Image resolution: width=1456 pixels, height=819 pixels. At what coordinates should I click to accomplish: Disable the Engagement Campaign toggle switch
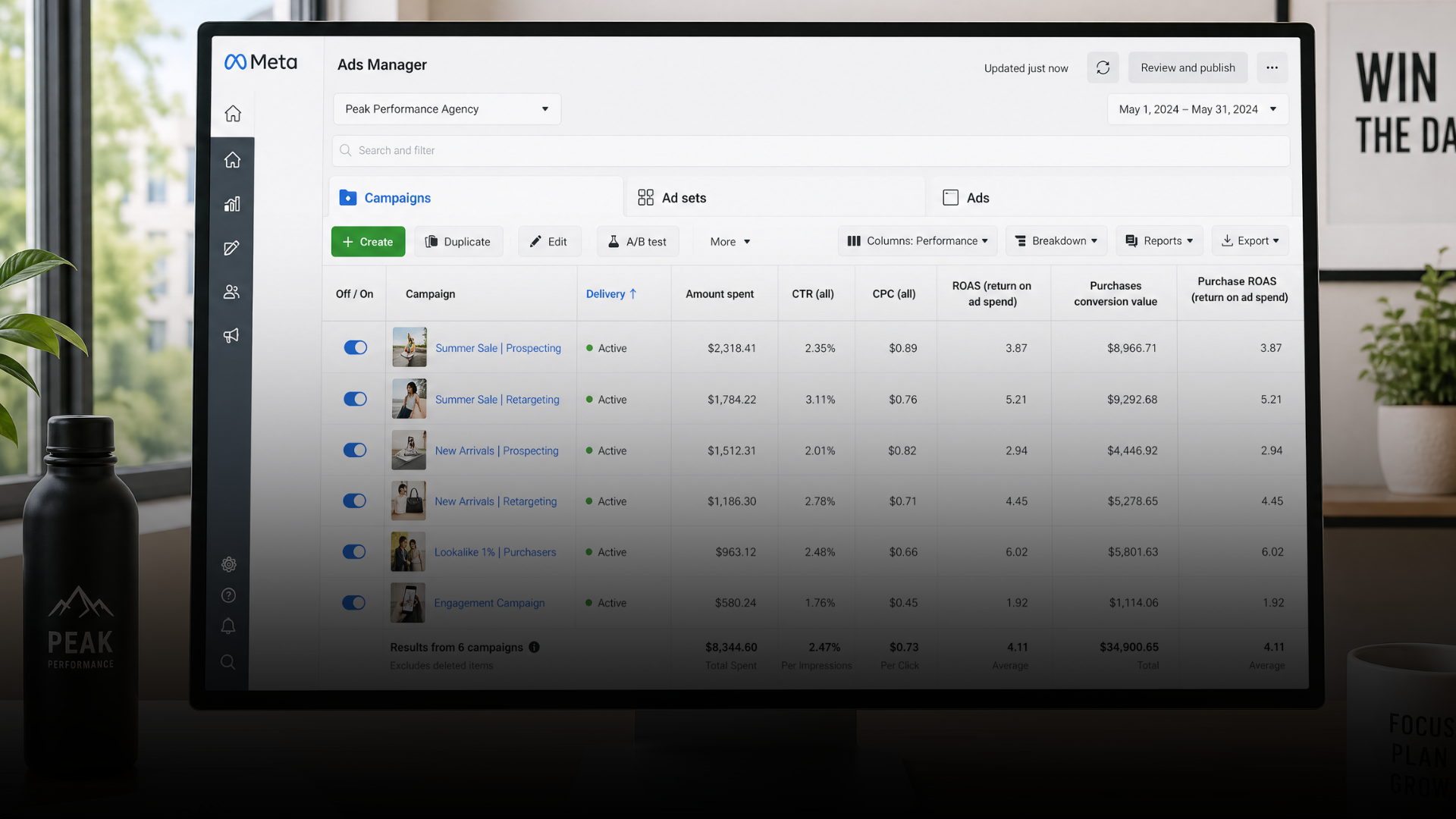pos(353,602)
